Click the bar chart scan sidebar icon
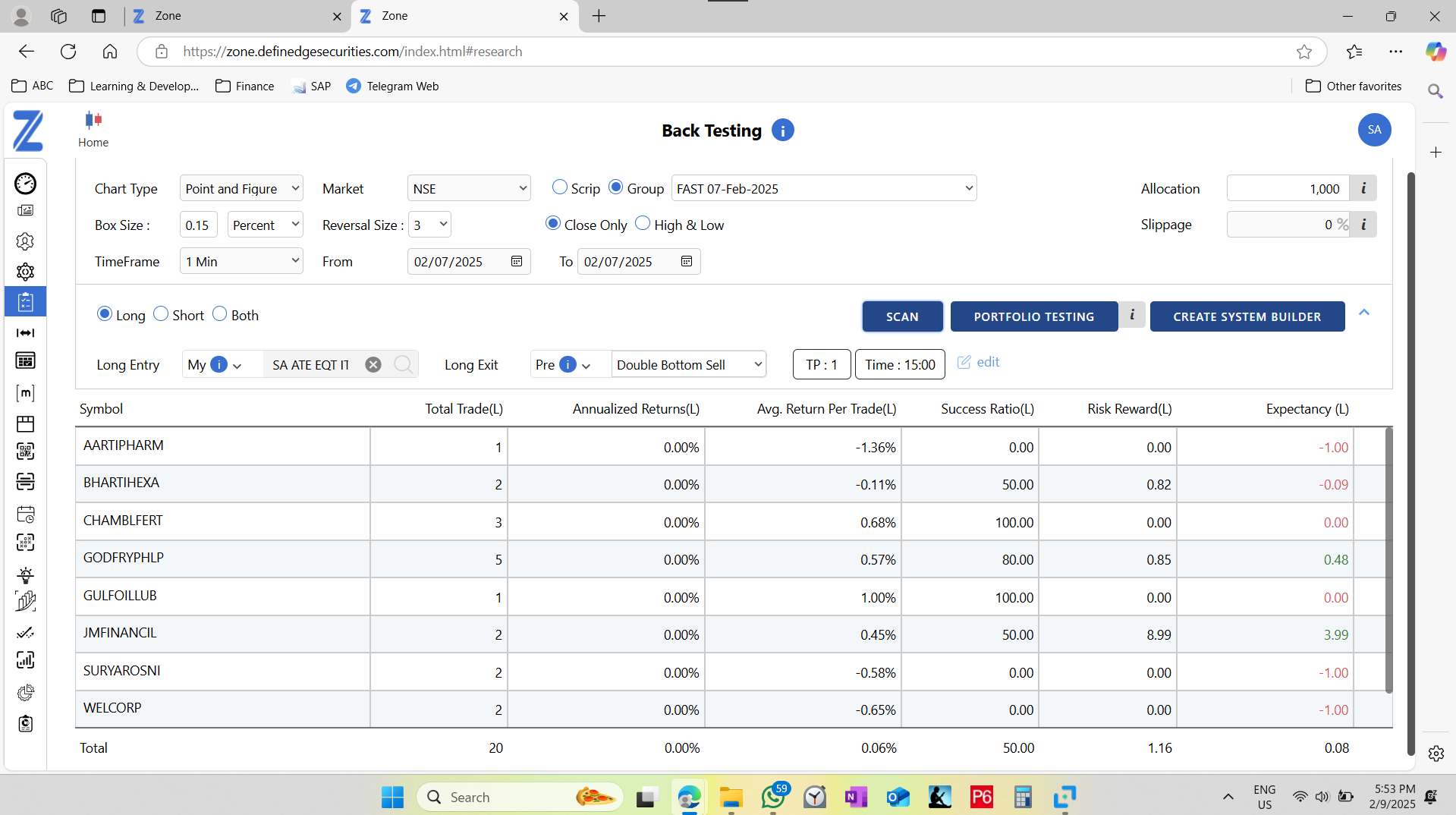Image resolution: width=1456 pixels, height=815 pixels. [25, 660]
